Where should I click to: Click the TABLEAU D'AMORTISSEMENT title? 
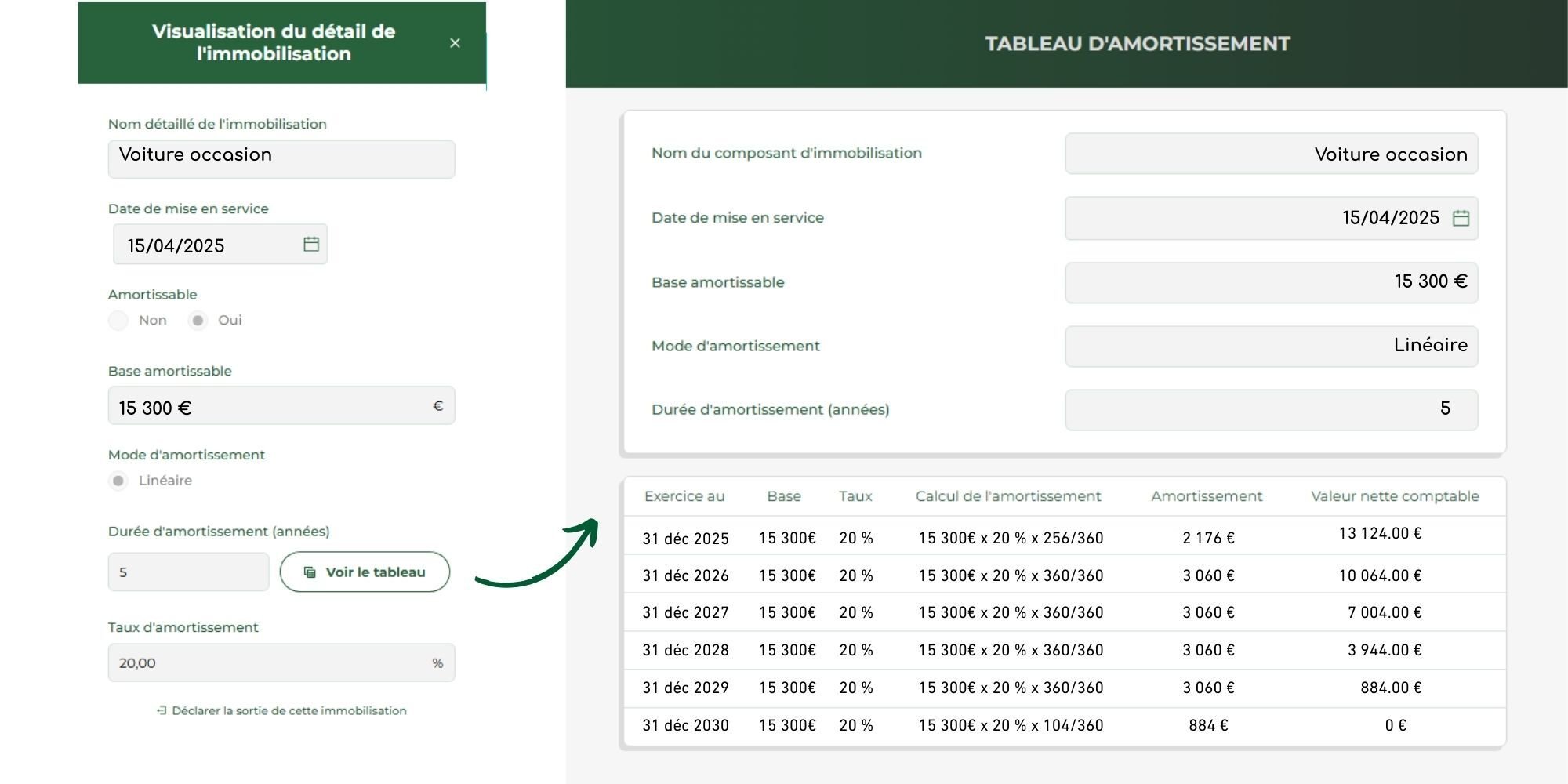click(1138, 44)
